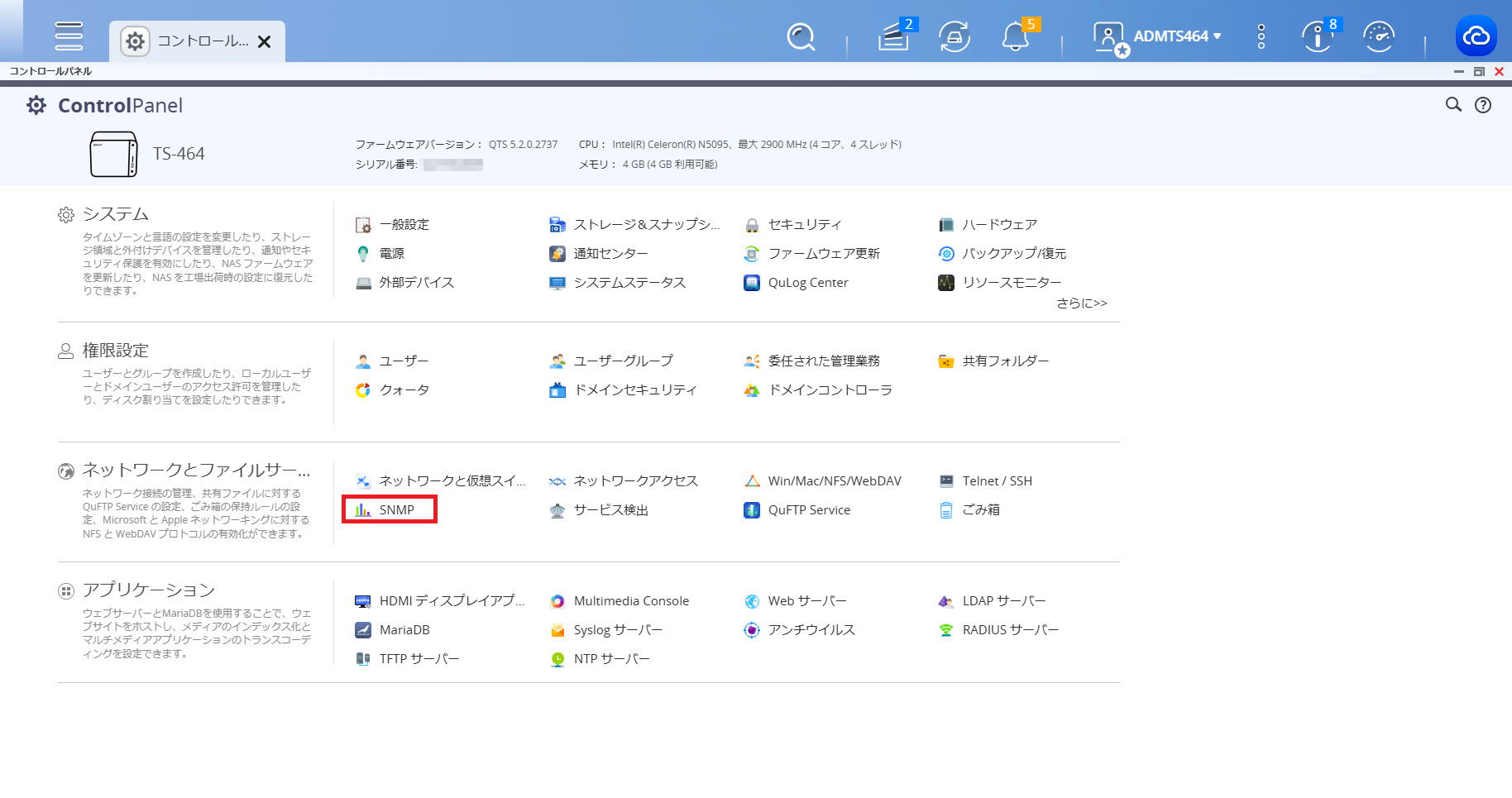Open the dashboard gauge icon
Screen dimensions: 1512x798
pyautogui.click(x=1379, y=36)
